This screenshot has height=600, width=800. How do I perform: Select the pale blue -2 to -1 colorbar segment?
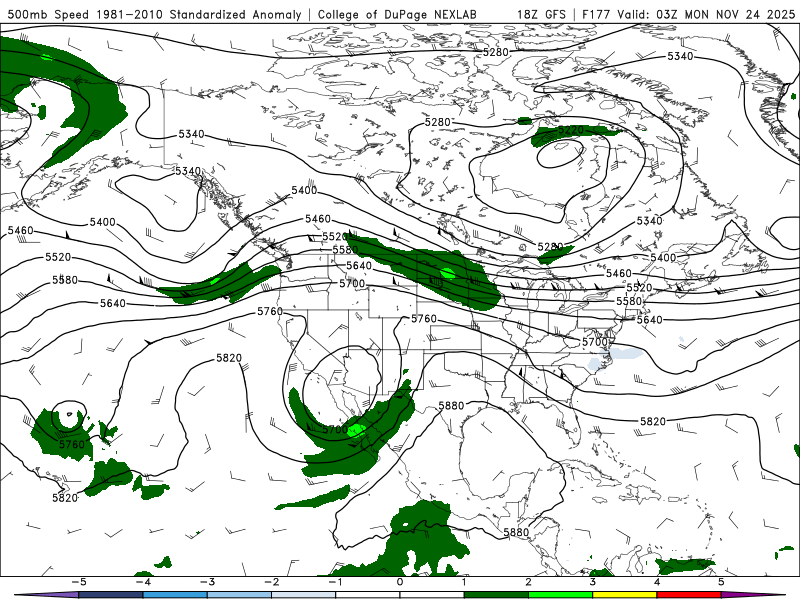304,595
